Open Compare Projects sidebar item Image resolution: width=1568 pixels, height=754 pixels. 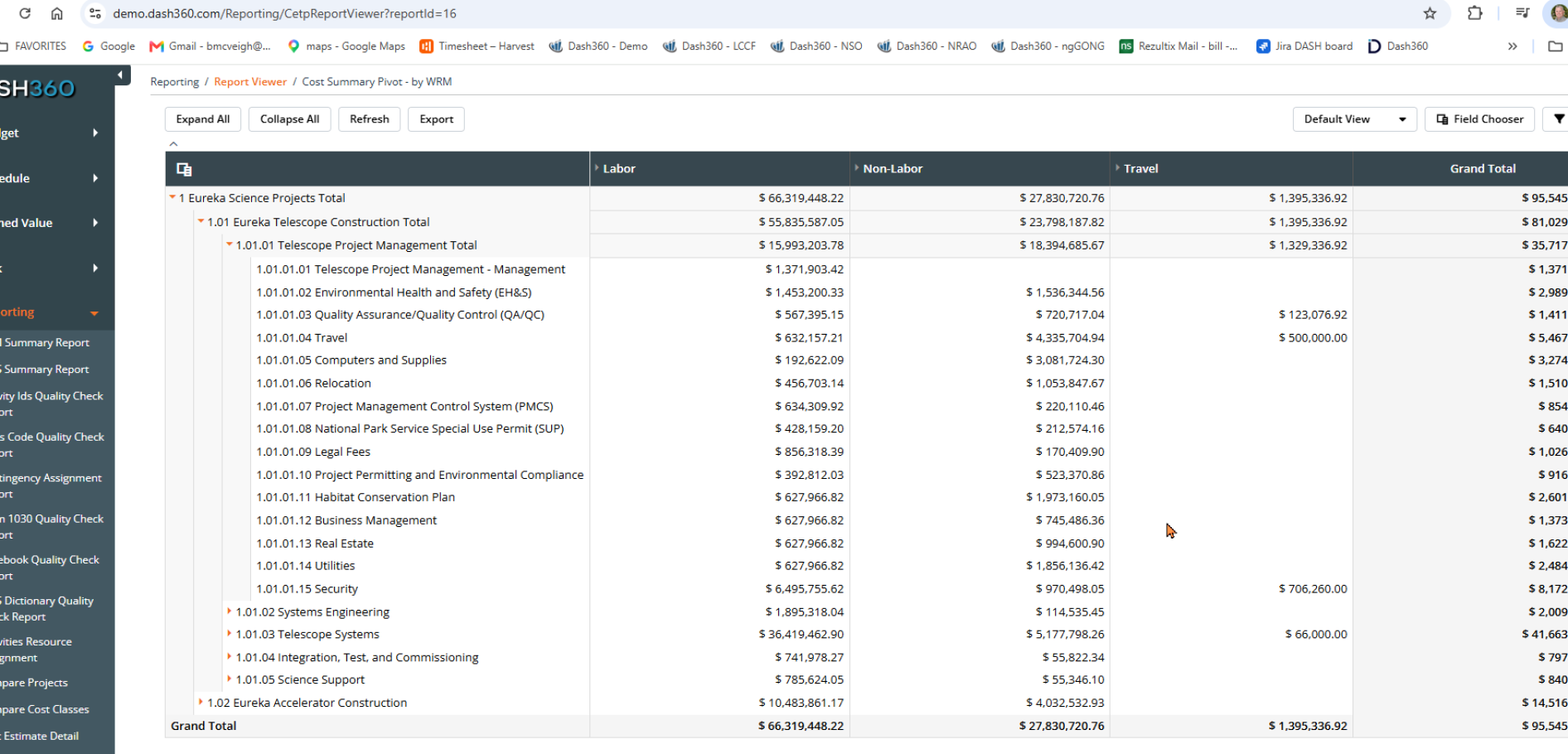point(35,683)
